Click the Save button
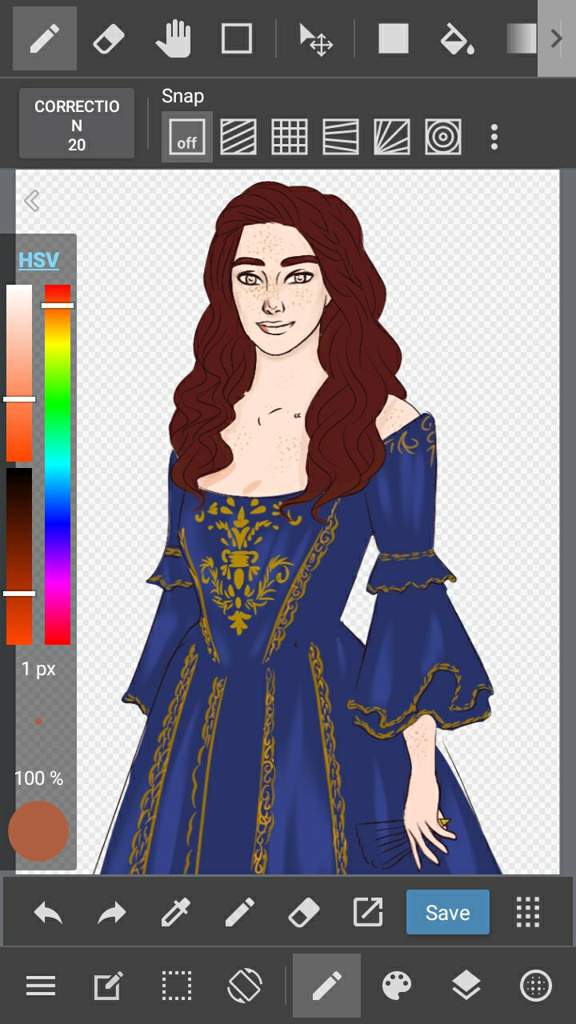Screen dimensions: 576x1024 click(x=447, y=912)
